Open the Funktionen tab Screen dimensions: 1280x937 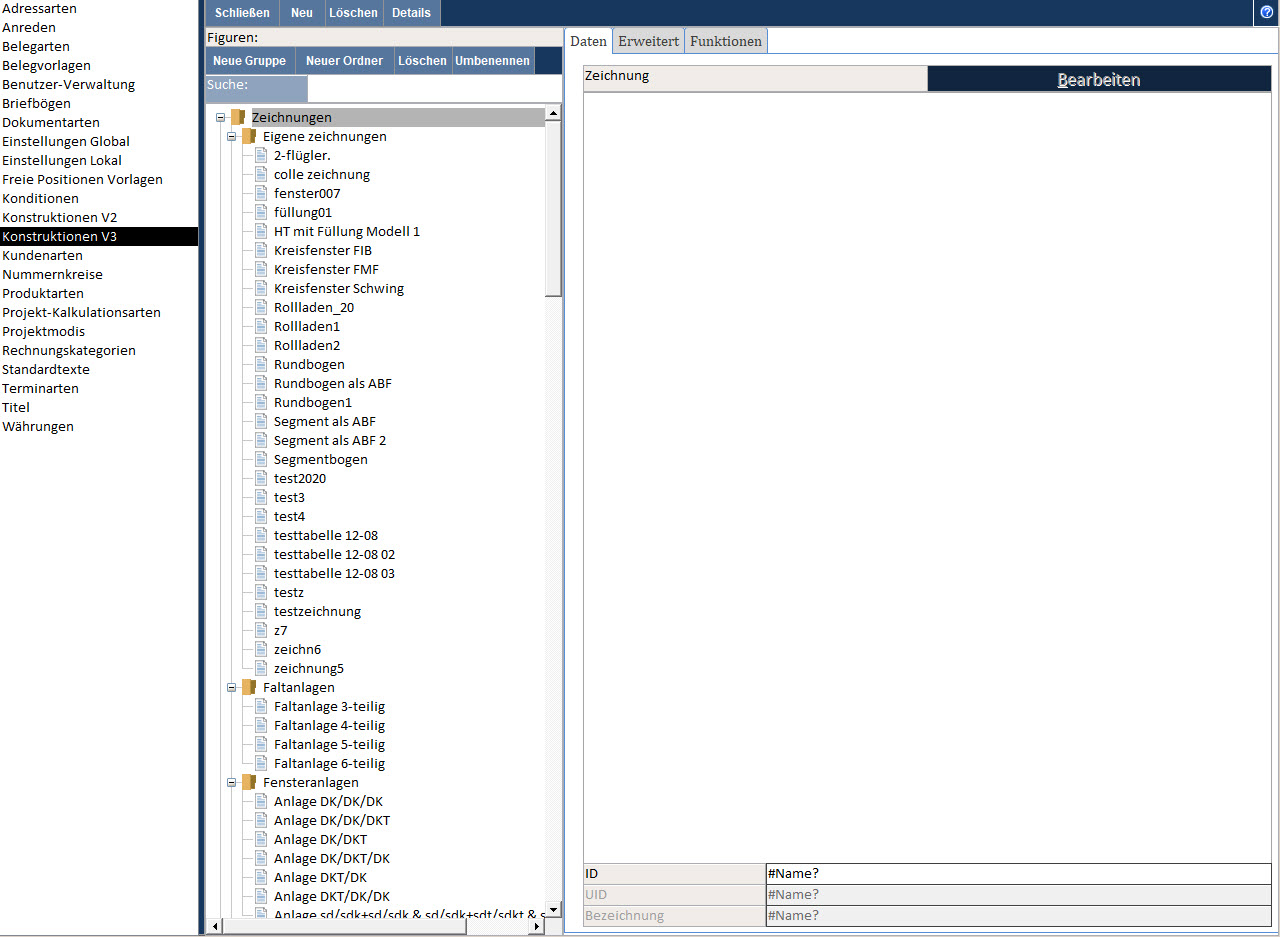point(726,41)
